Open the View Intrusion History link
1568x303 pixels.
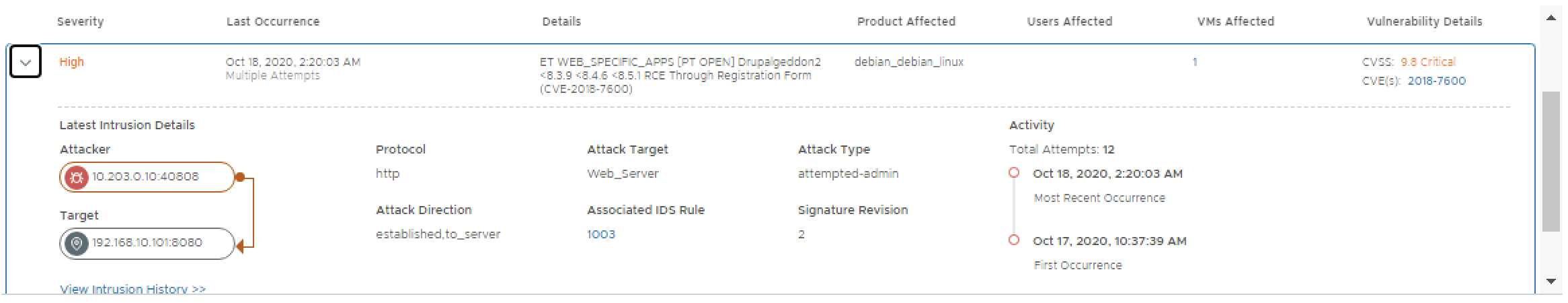pos(132,289)
